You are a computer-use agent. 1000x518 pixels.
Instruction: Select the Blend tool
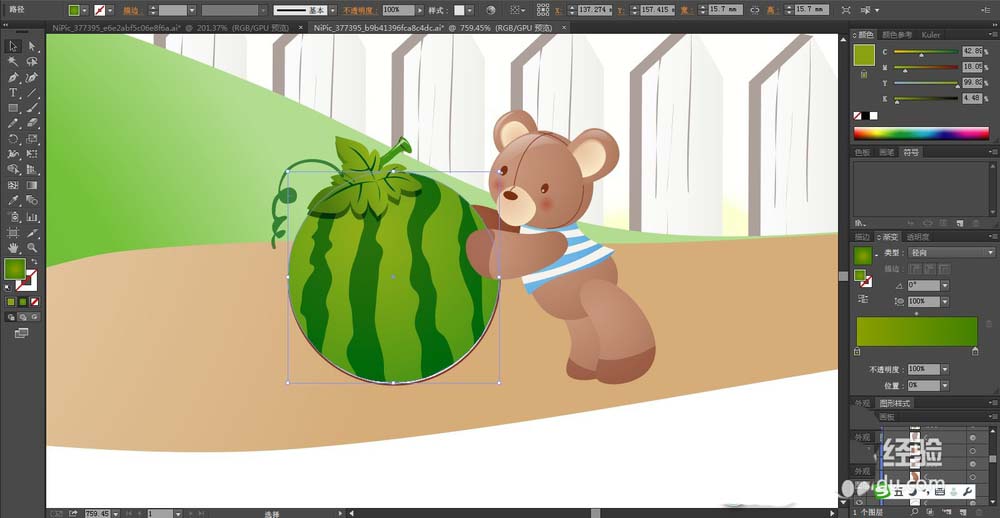[x=32, y=201]
